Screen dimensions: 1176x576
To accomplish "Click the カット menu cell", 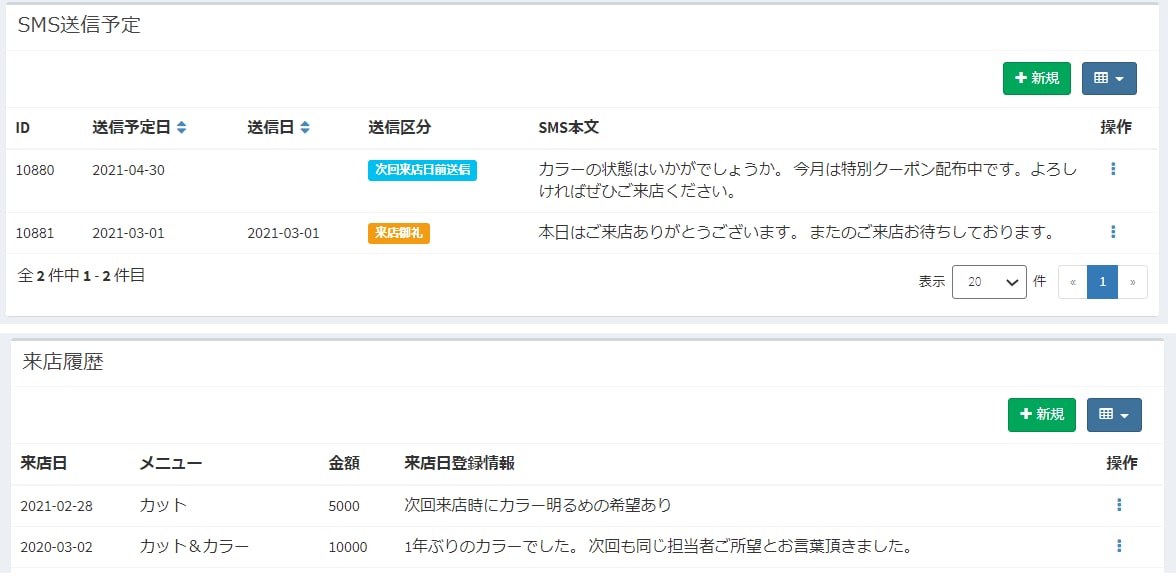I will coord(163,506).
